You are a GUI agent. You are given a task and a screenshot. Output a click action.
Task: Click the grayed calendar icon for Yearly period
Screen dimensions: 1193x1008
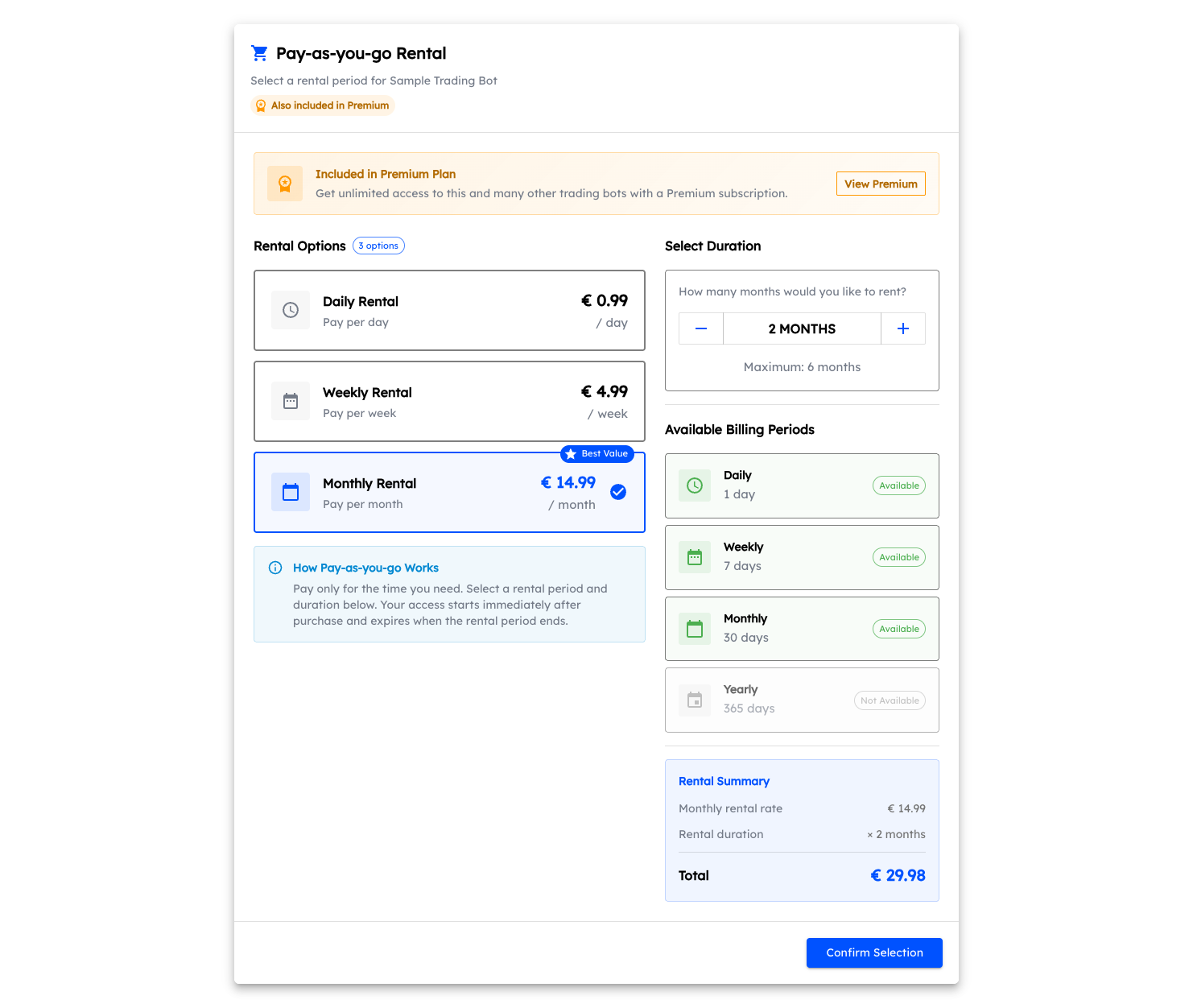[694, 700]
